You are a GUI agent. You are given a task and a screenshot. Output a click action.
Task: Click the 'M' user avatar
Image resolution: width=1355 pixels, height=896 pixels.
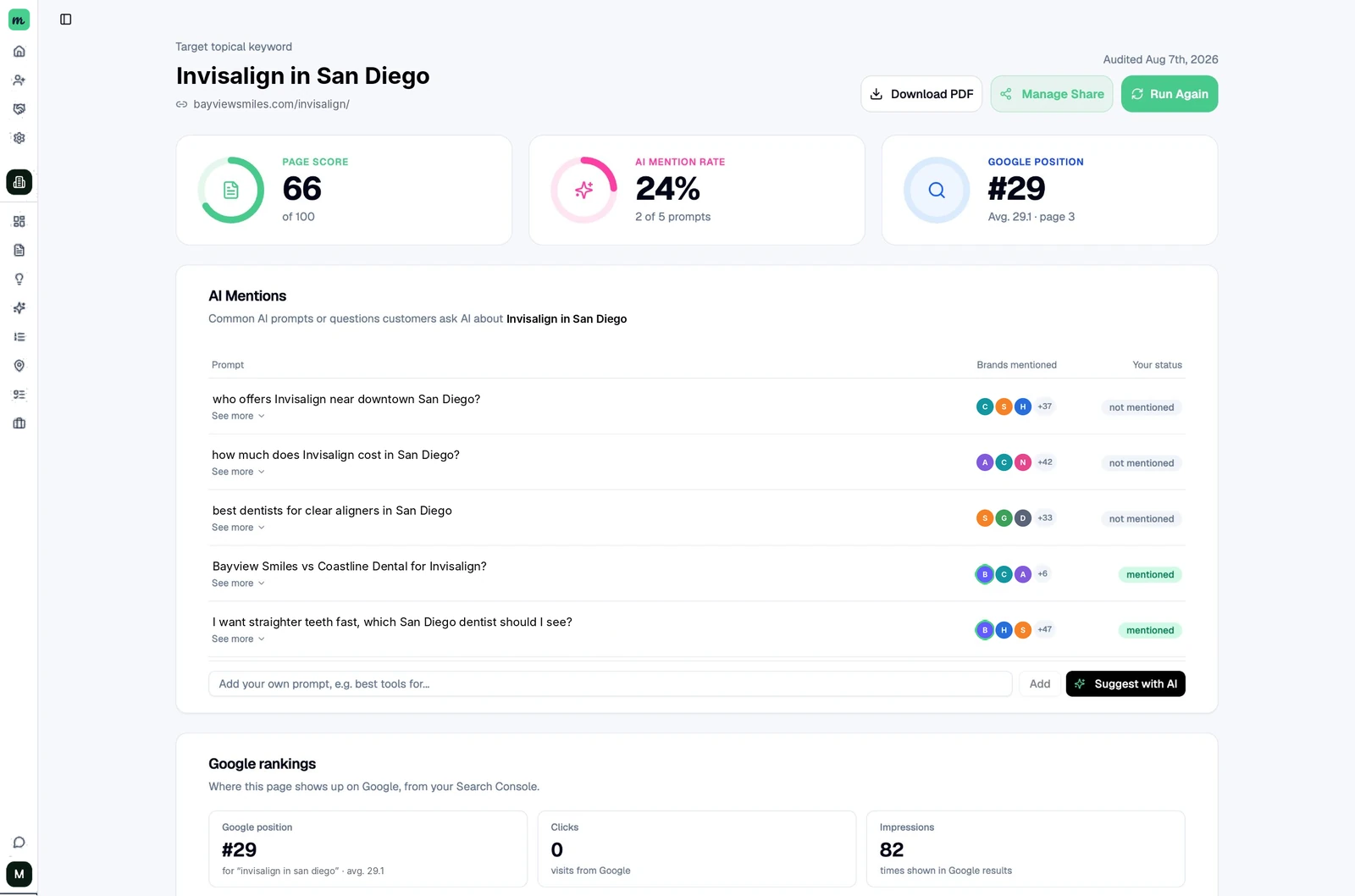coord(19,874)
